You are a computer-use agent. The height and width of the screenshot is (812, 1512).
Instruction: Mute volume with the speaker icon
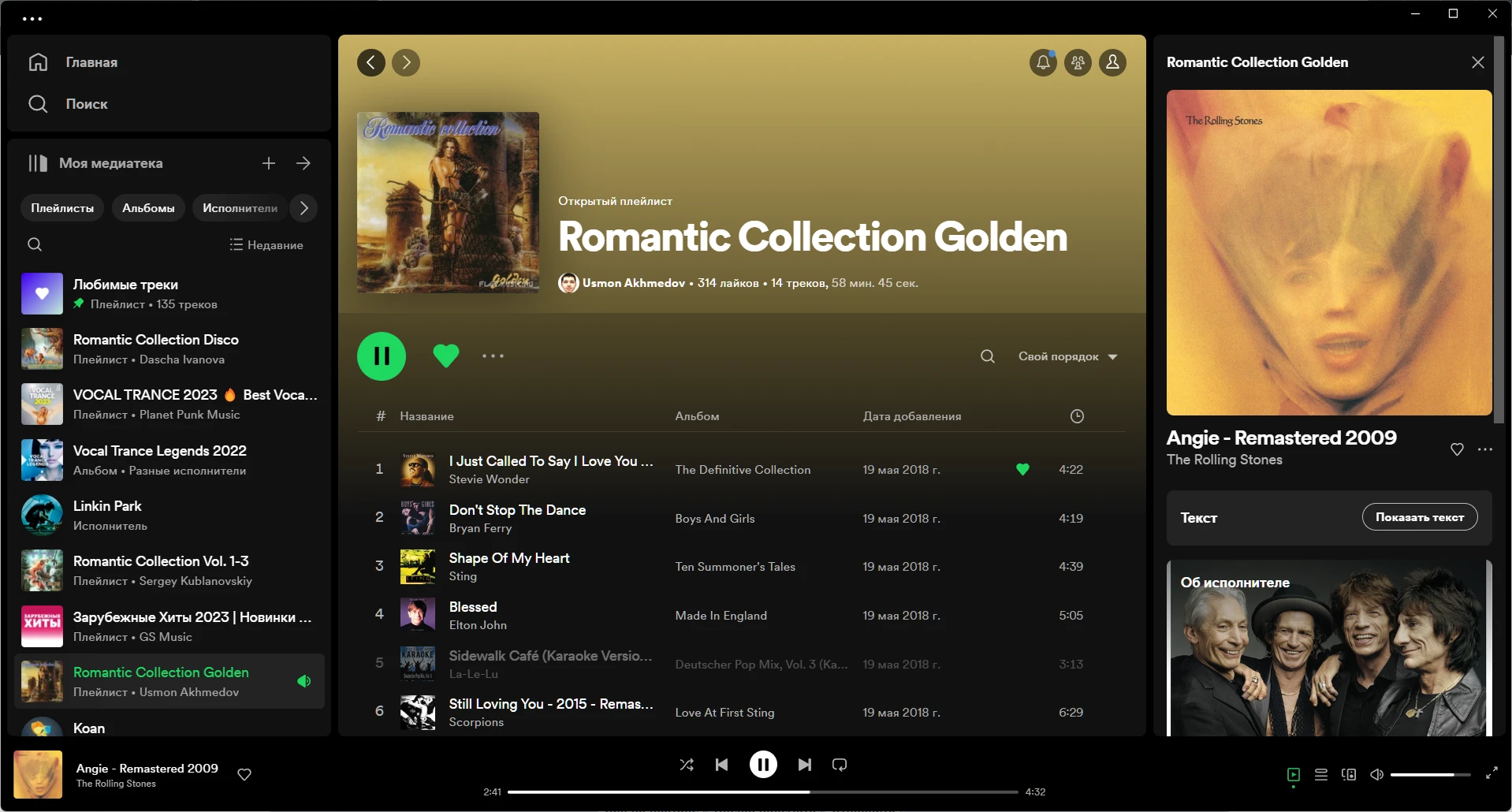pos(1376,775)
